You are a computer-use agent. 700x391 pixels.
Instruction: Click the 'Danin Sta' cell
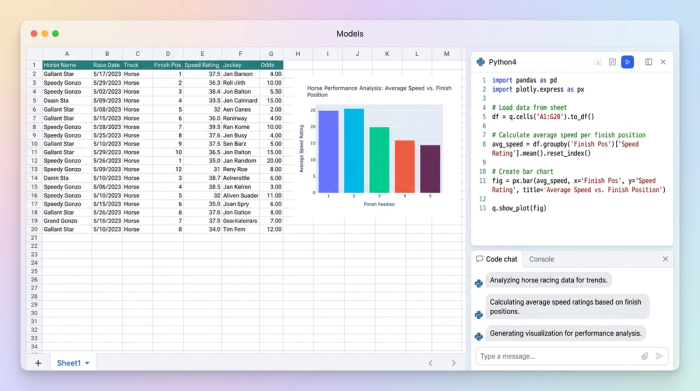(67, 178)
